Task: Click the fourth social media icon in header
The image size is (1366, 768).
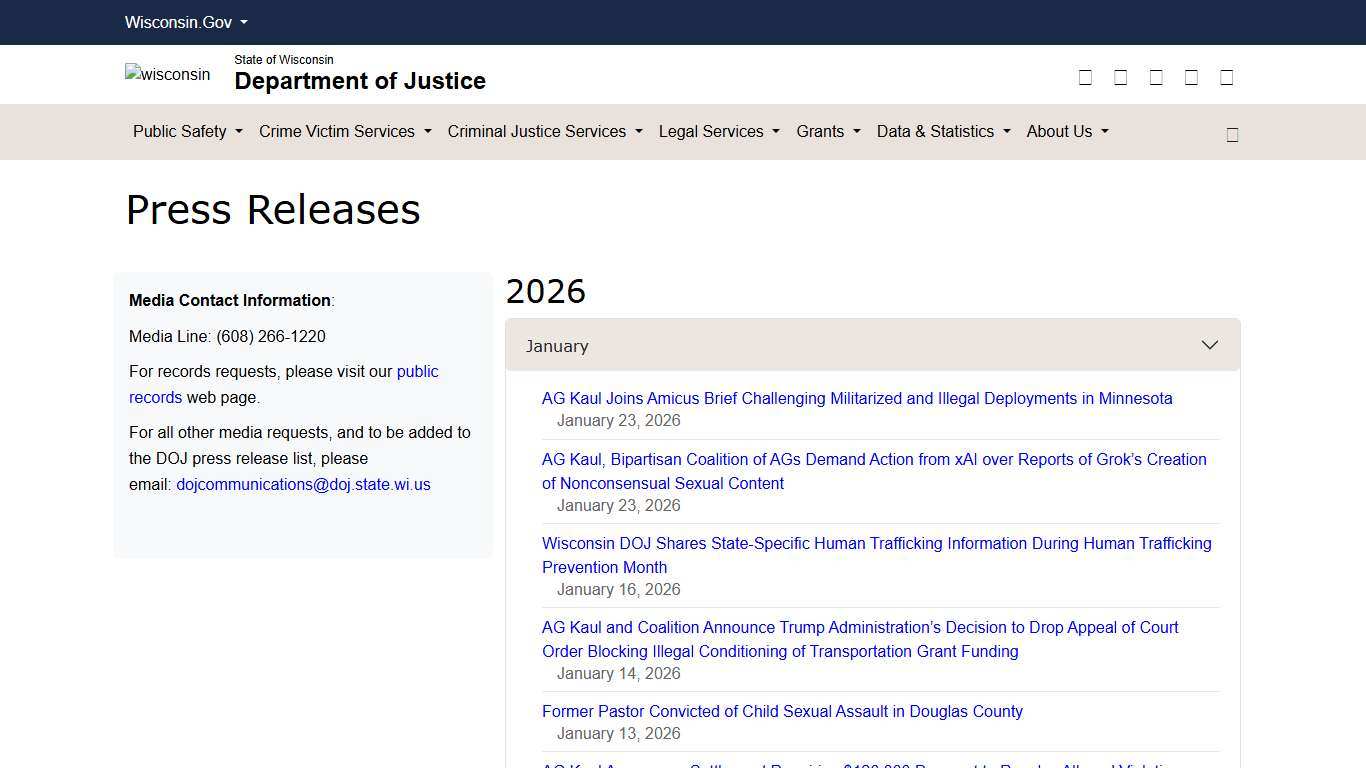Action: (x=1191, y=76)
